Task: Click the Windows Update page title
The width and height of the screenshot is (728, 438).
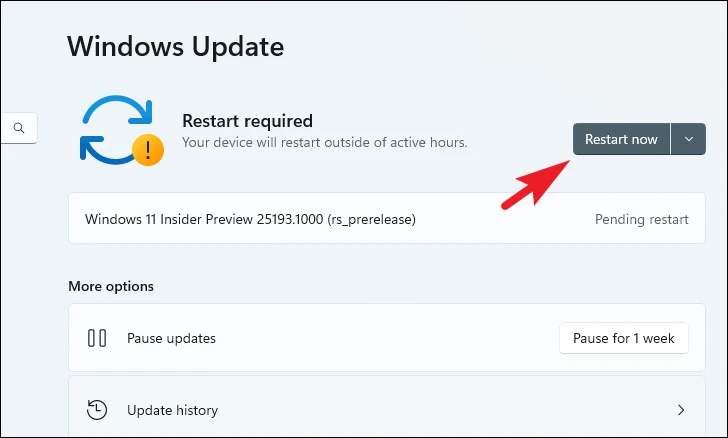Action: pyautogui.click(x=176, y=47)
